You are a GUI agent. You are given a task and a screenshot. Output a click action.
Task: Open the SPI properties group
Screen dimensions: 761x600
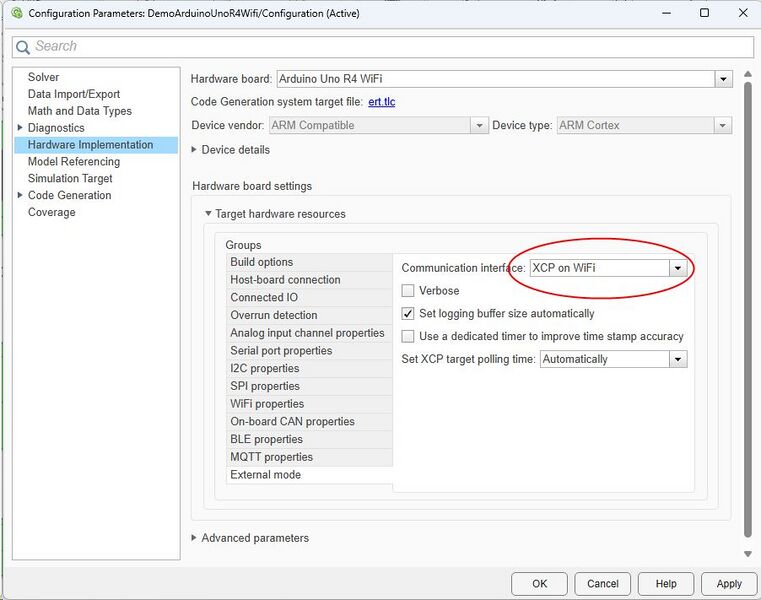coord(309,386)
